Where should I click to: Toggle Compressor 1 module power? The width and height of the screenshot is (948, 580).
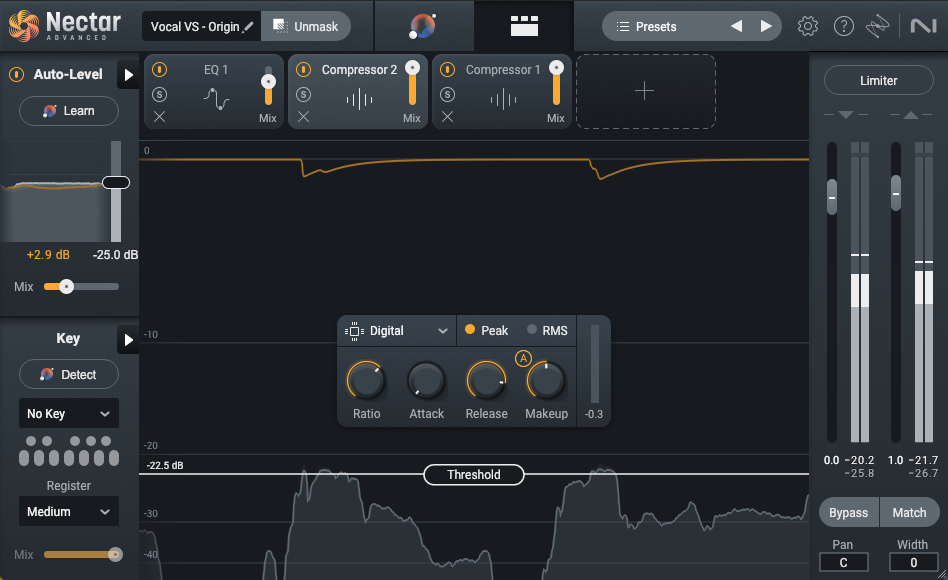(x=447, y=70)
